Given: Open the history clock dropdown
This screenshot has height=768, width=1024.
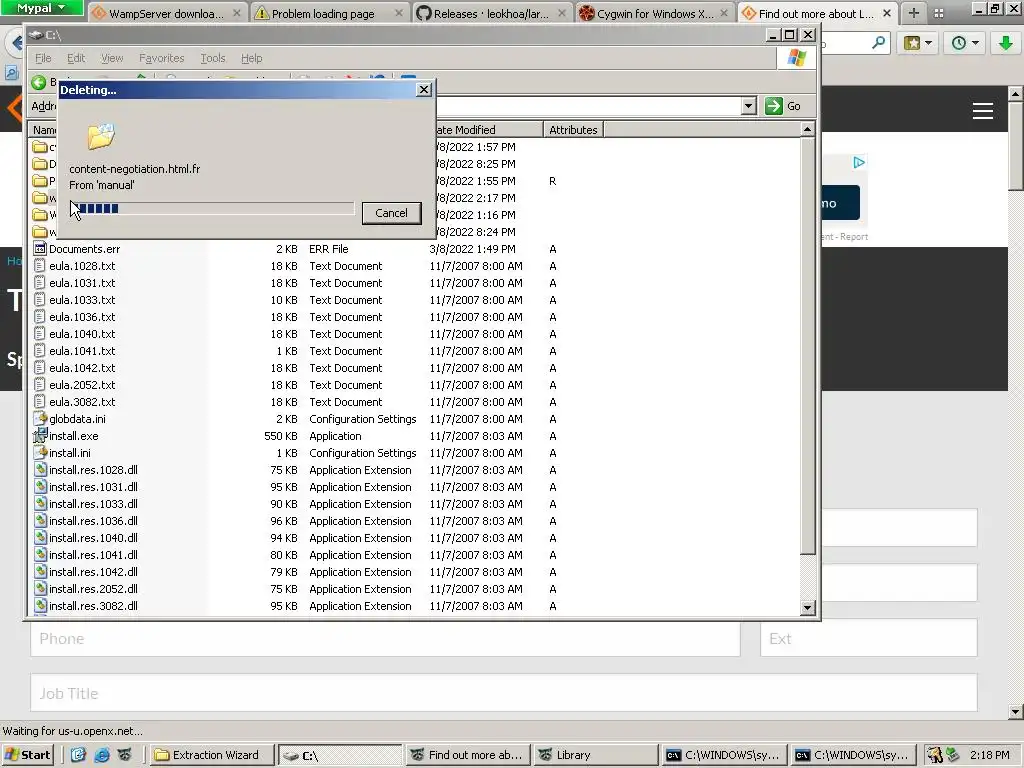Looking at the screenshot, I should coord(965,43).
